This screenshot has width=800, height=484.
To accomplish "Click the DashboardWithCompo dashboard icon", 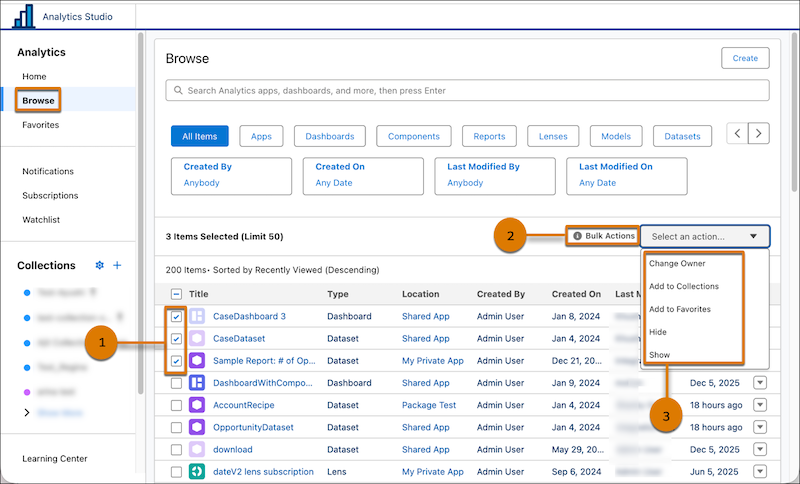I will pyautogui.click(x=197, y=383).
